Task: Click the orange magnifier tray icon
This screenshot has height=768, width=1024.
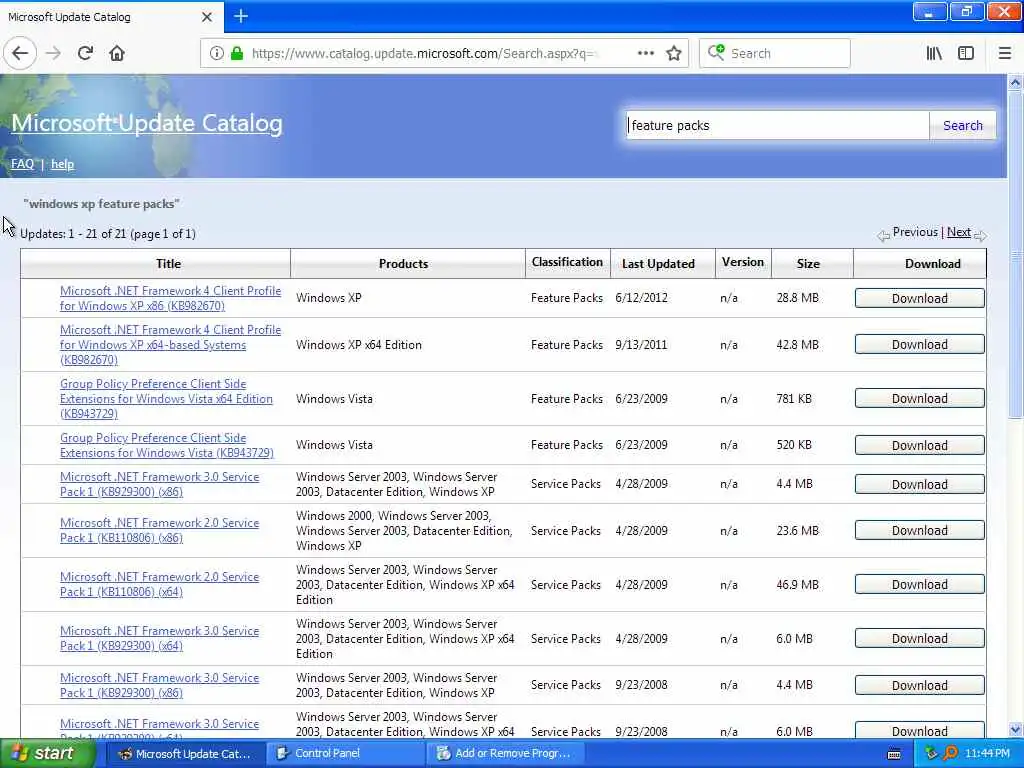Action: (x=951, y=754)
